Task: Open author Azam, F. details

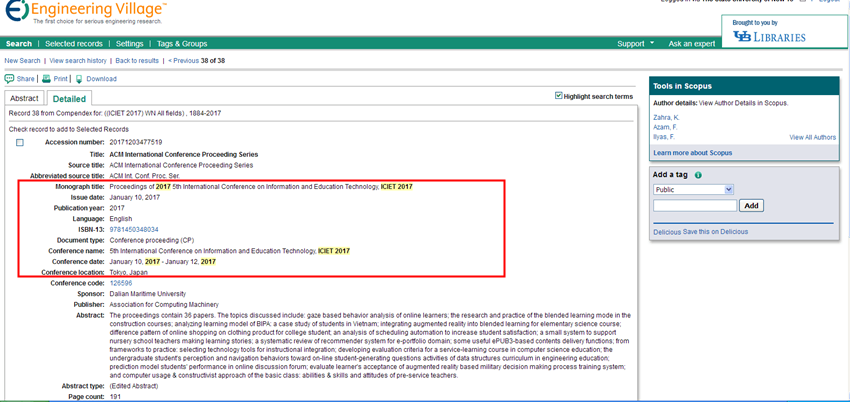Action: tap(664, 127)
